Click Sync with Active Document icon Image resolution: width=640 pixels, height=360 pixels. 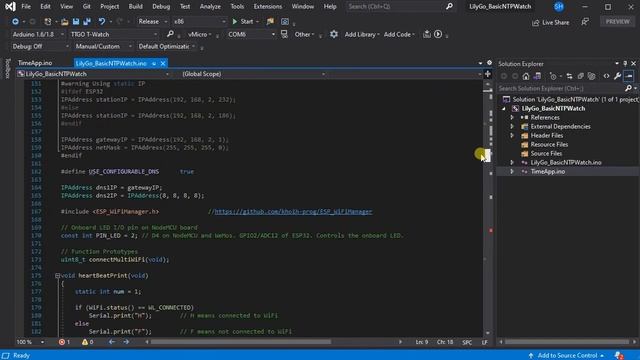pyautogui.click(x=569, y=76)
